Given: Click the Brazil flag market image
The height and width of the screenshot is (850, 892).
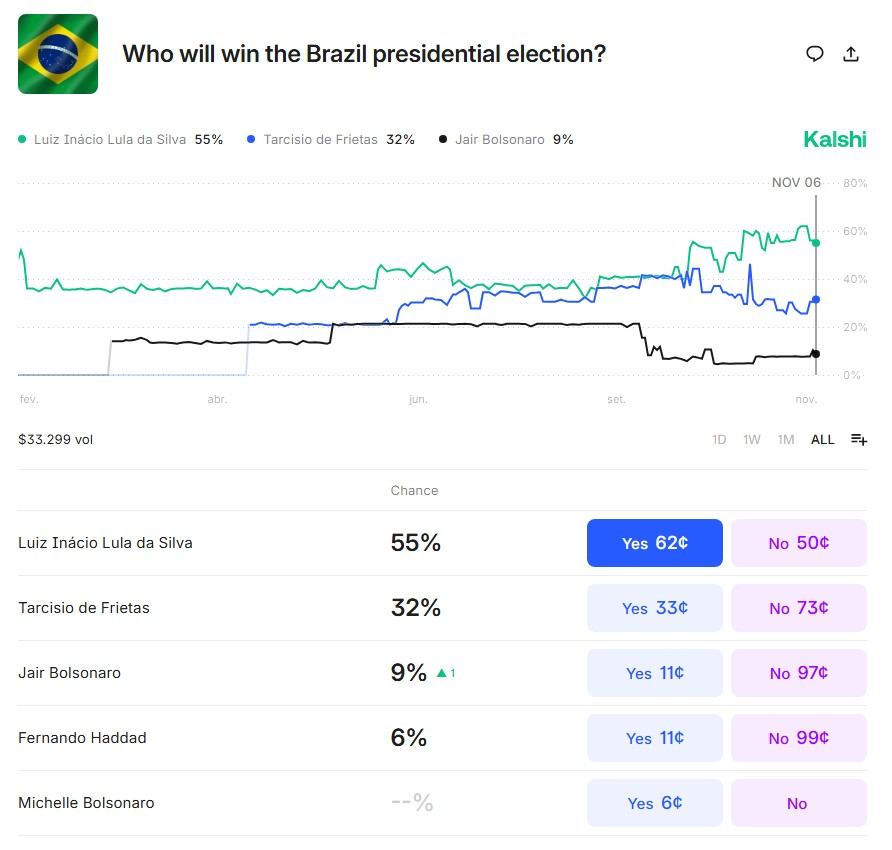Looking at the screenshot, I should point(58,54).
